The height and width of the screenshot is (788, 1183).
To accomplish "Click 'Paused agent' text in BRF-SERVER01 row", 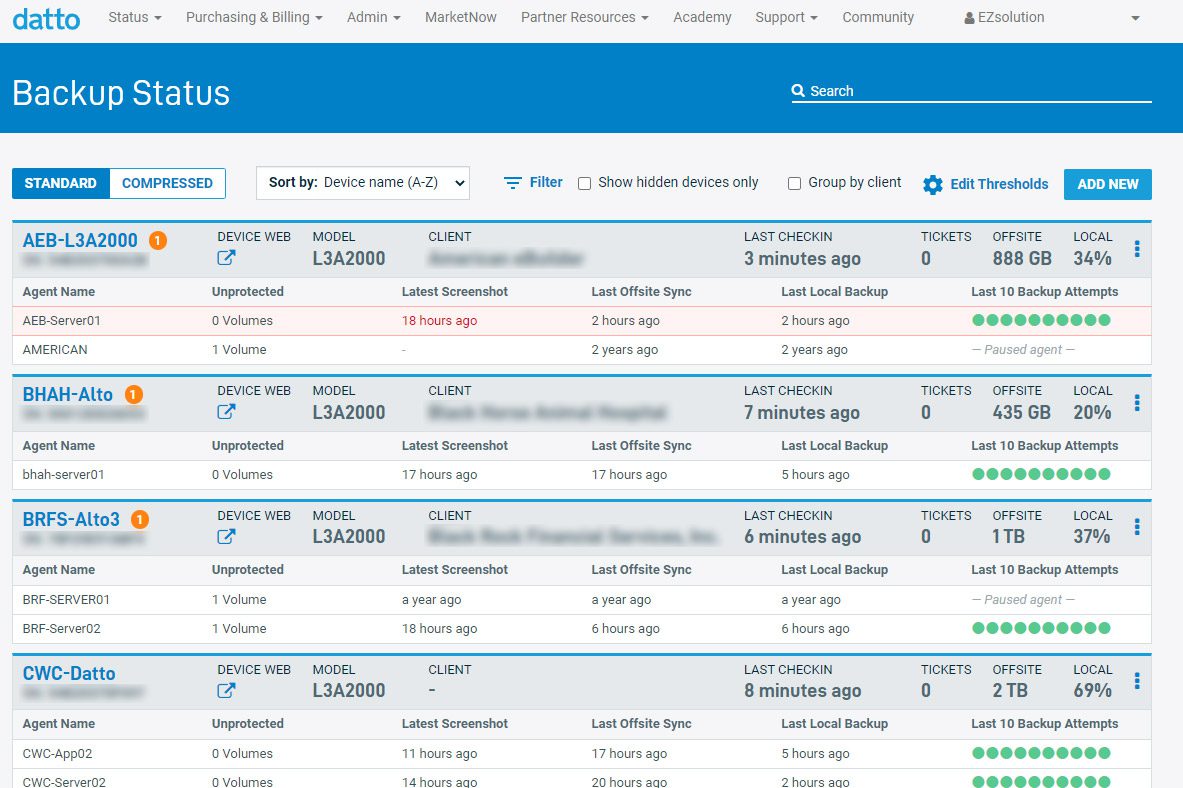I will 1023,599.
